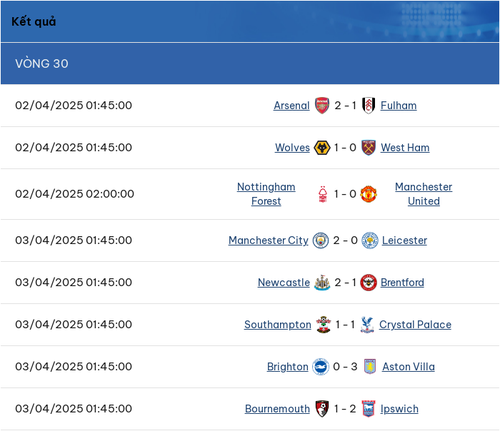Open the Brighton team link
The image size is (500, 431).
[288, 367]
